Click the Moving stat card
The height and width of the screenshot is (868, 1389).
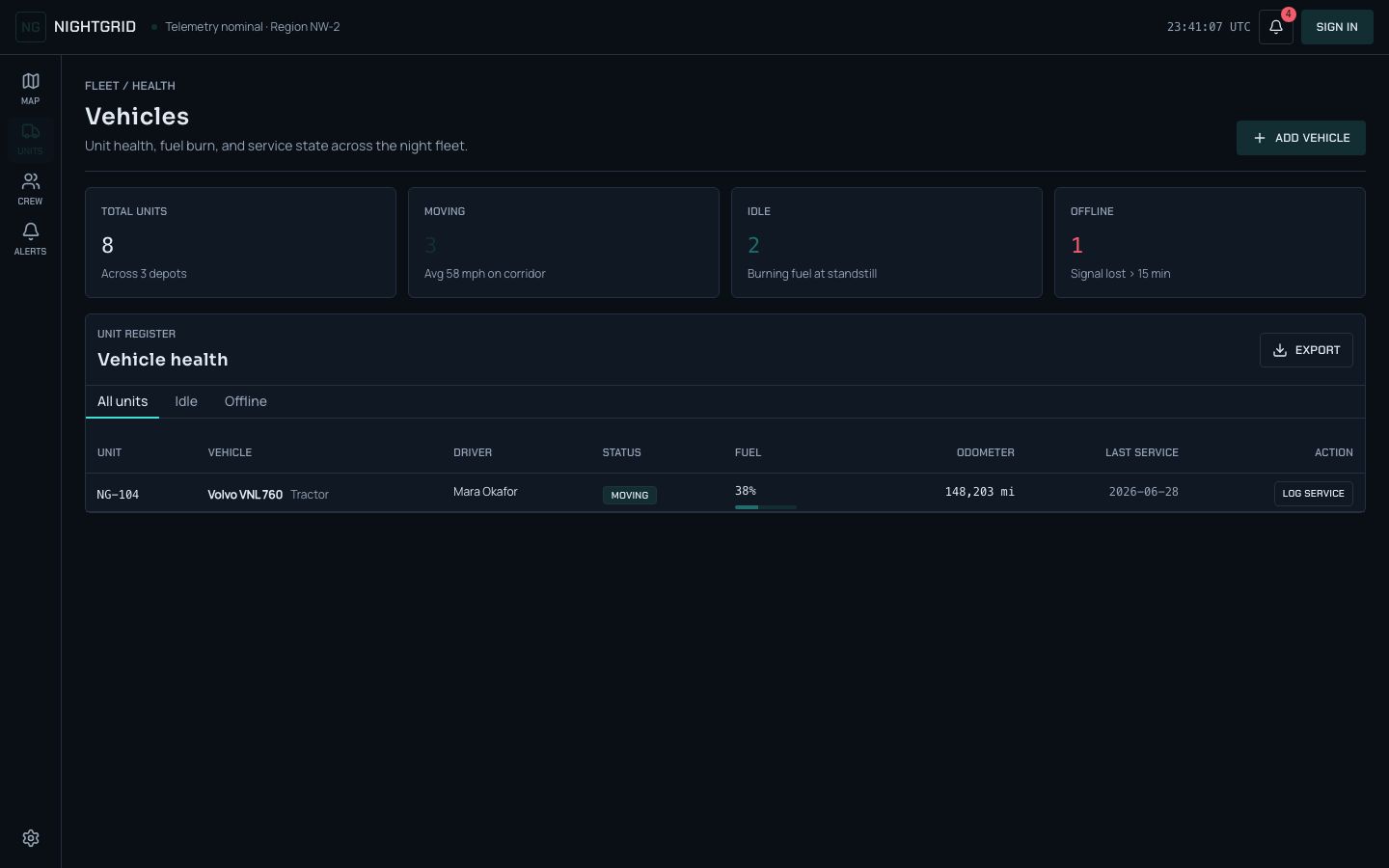pos(563,242)
